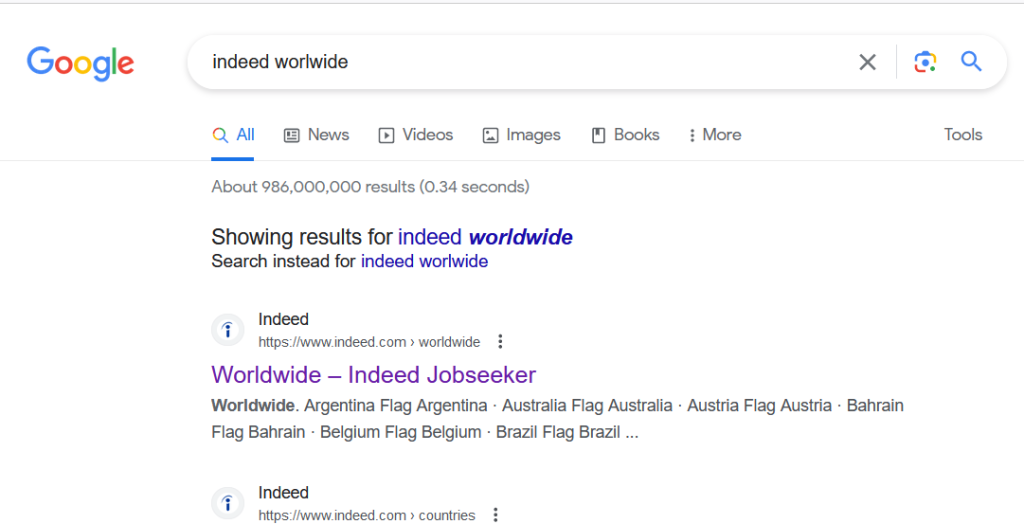Click Indeed favicon of the worldwide result
Screen dimensions: 1024x524
pyautogui.click(x=228, y=330)
